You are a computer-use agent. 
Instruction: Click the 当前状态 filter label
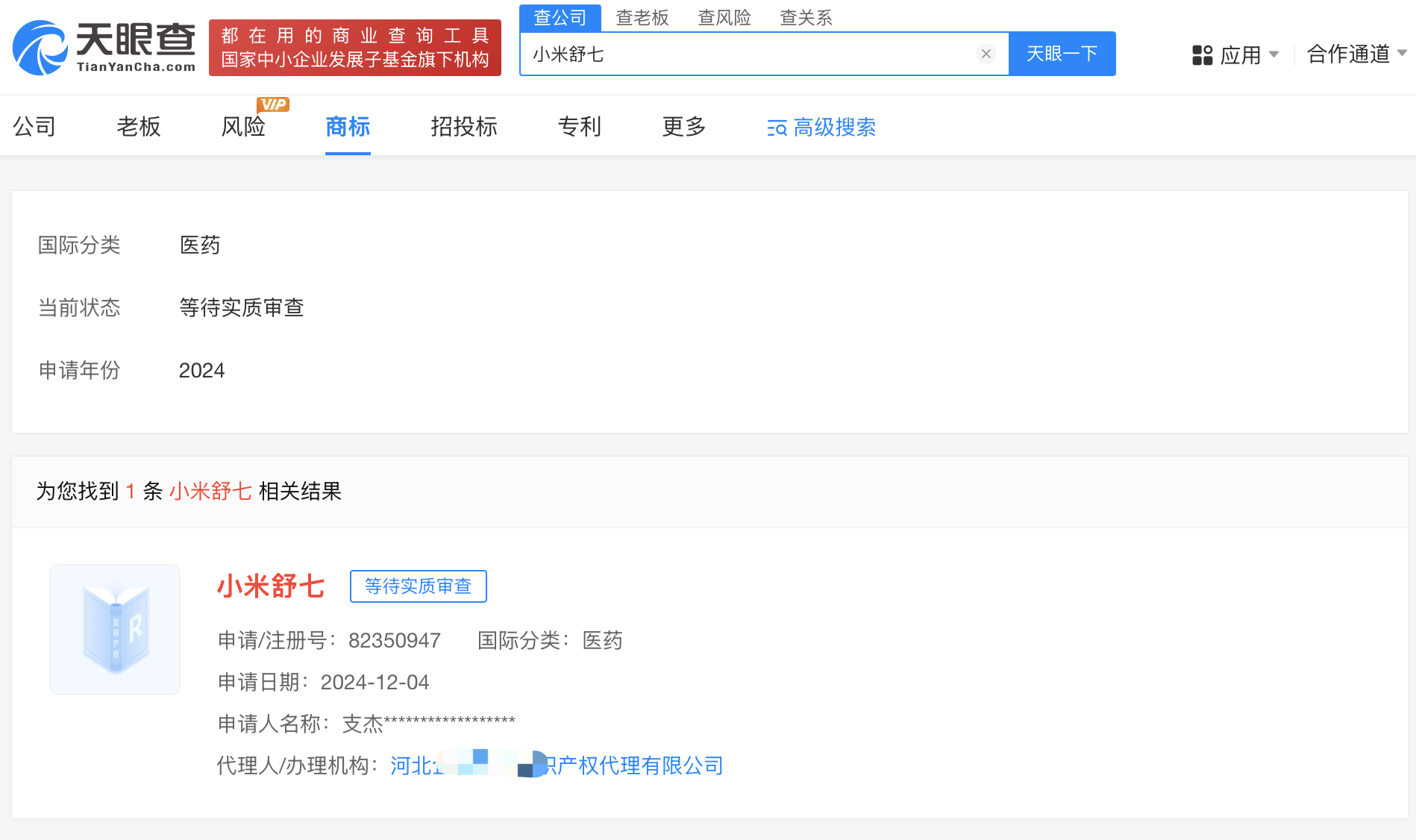click(x=79, y=307)
